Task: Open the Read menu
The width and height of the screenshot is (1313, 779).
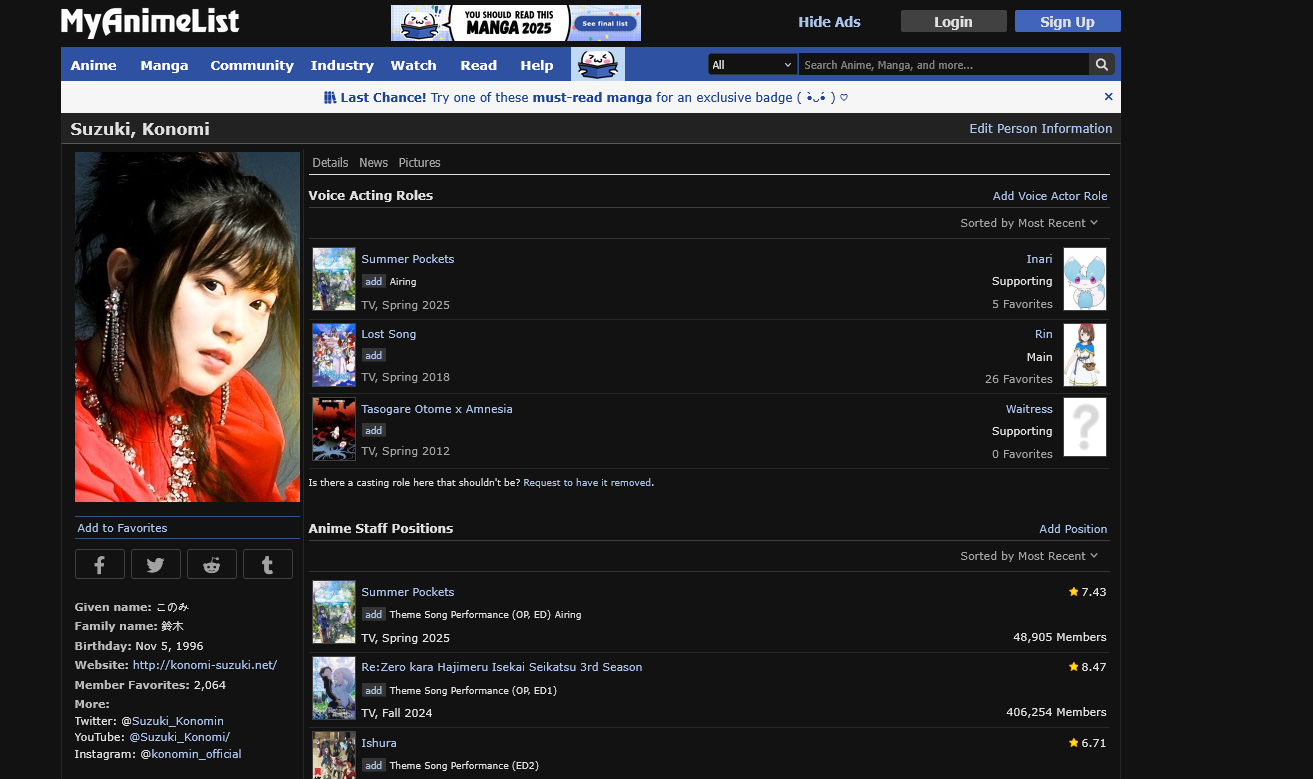Action: (x=479, y=65)
